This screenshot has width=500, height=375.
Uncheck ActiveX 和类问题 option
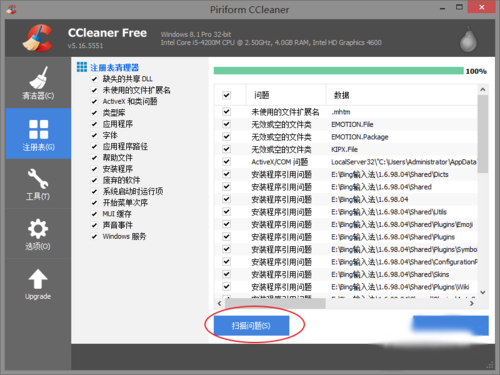pyautogui.click(x=94, y=102)
